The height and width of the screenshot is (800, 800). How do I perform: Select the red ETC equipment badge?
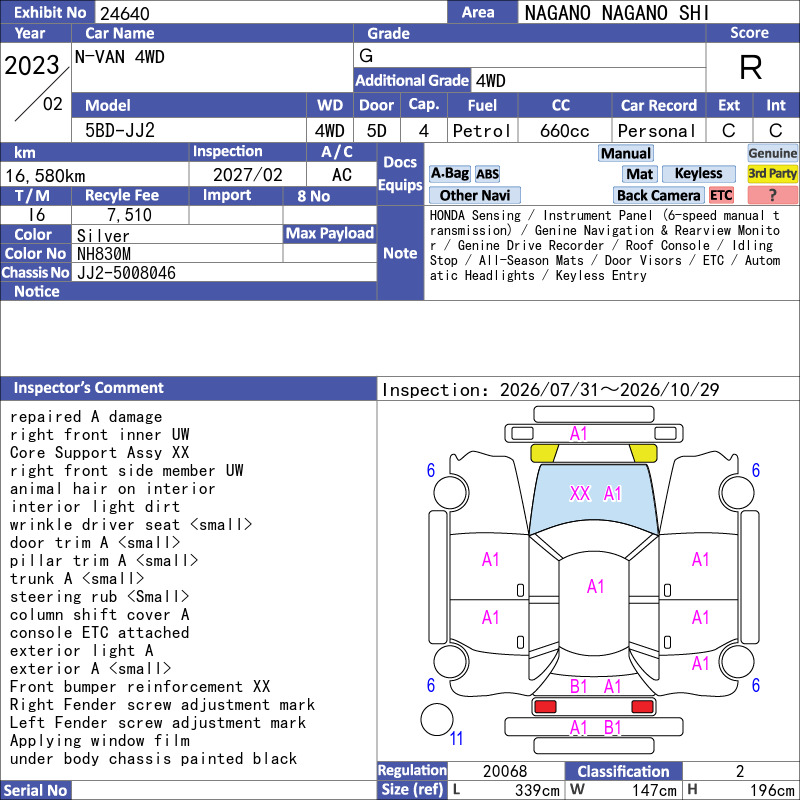[x=721, y=195]
